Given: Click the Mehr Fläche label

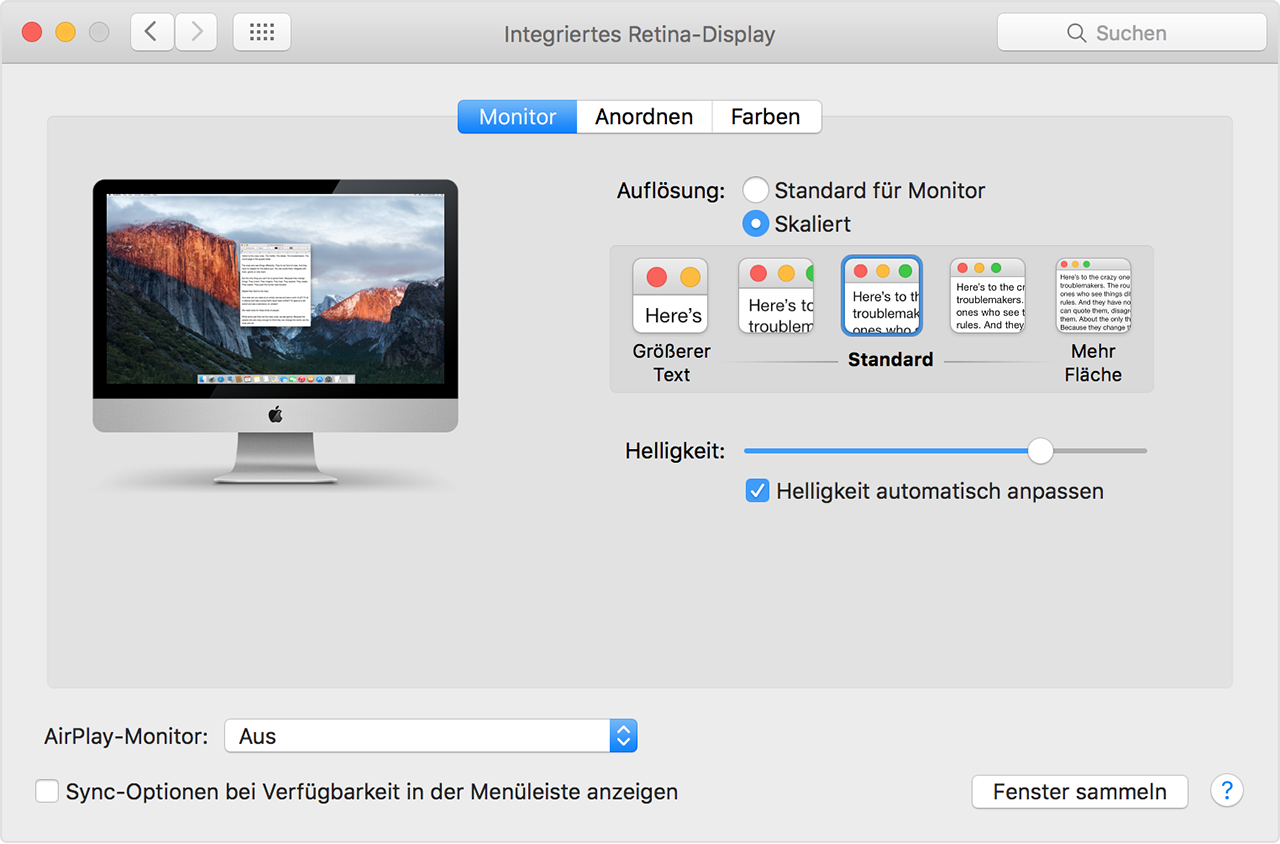Looking at the screenshot, I should [x=1093, y=363].
